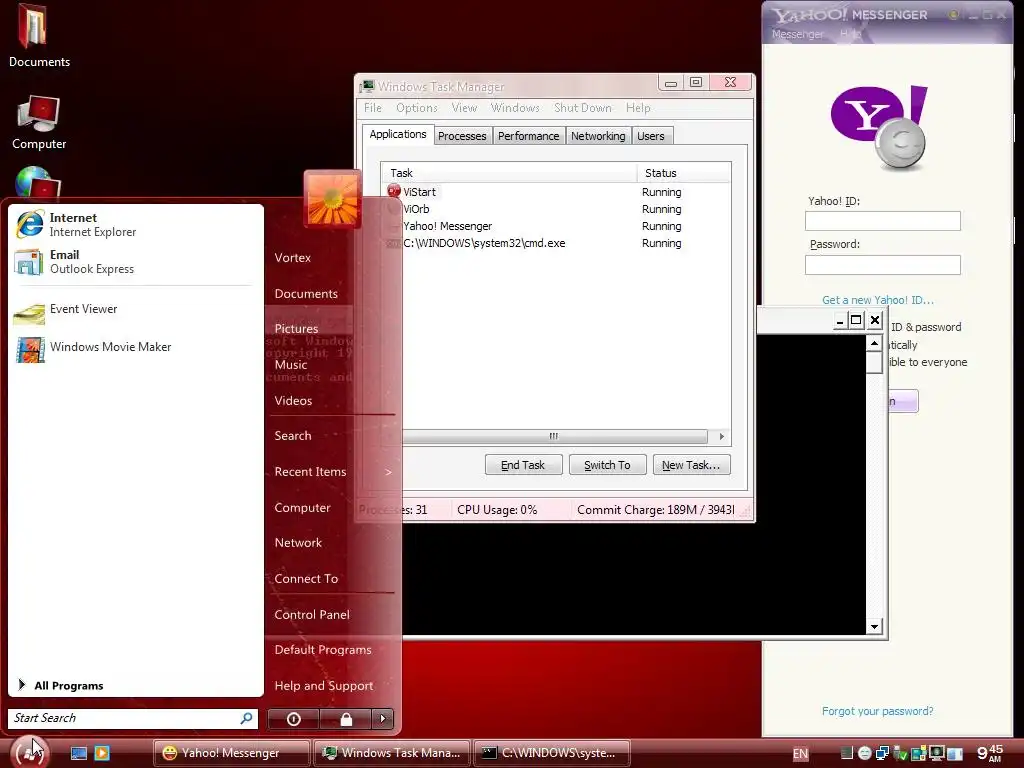The width and height of the screenshot is (1024, 768).
Task: Expand Recent Items submenu arrow
Action: coord(388,472)
